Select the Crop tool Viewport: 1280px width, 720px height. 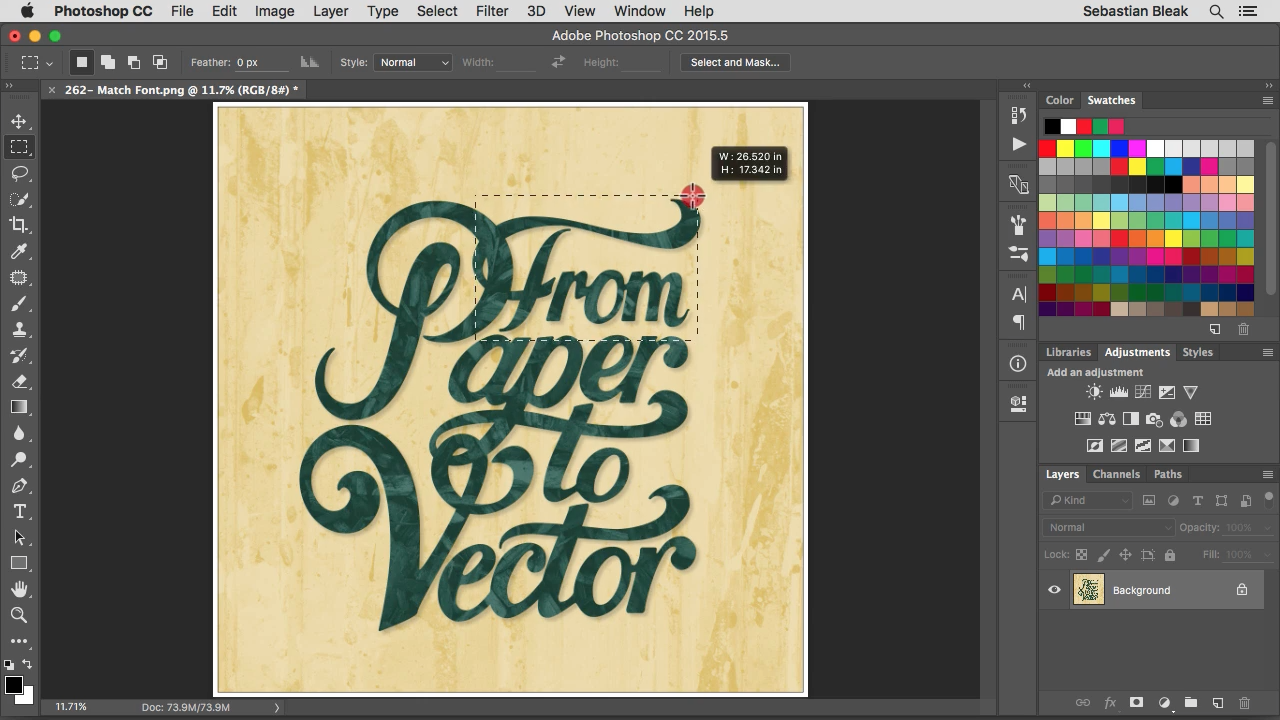[19, 225]
